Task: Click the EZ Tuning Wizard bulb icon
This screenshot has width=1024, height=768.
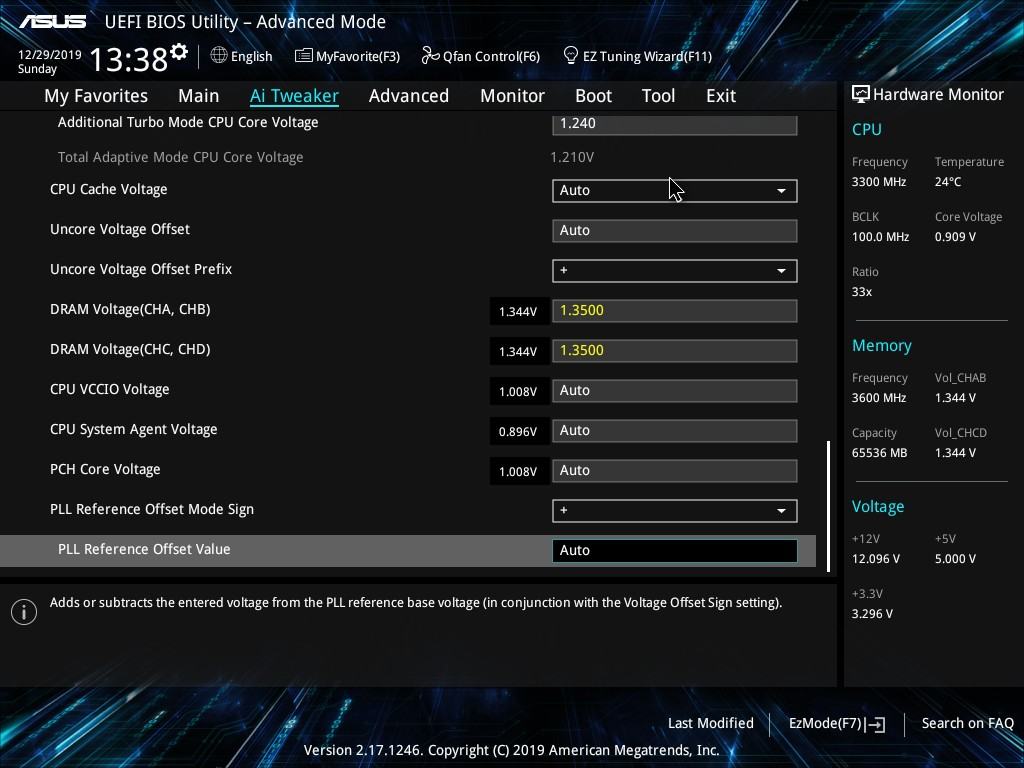Action: coord(570,56)
